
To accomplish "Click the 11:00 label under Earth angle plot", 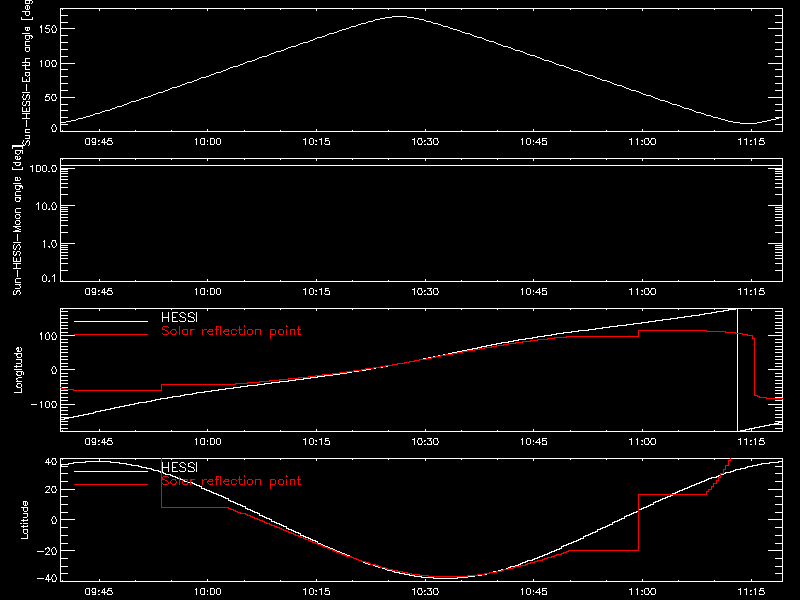I will click(x=642, y=142).
